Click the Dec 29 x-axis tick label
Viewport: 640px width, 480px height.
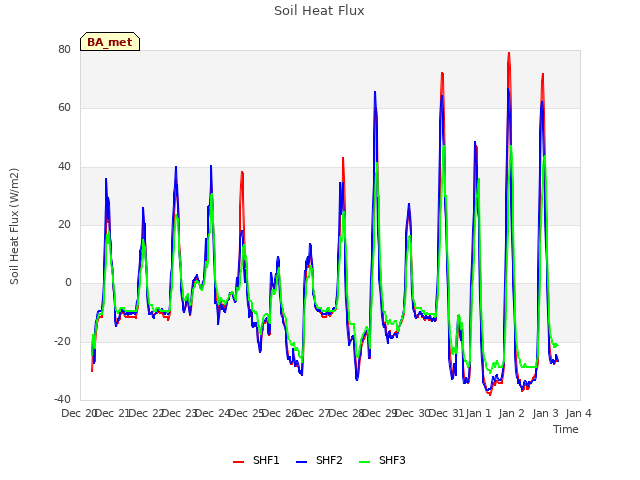380,413
